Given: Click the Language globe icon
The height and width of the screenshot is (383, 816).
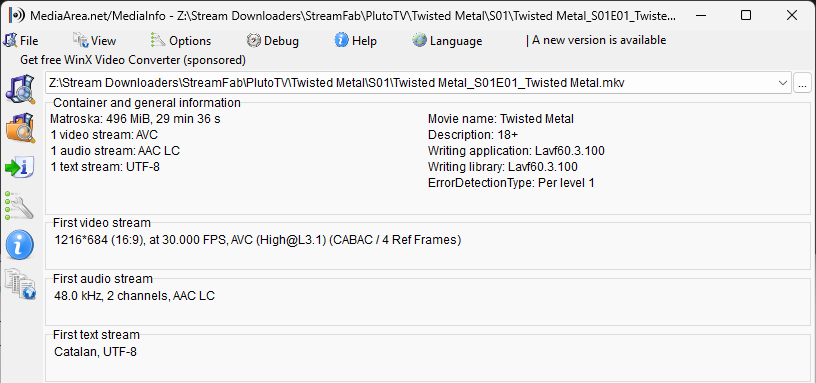Looking at the screenshot, I should pos(419,40).
